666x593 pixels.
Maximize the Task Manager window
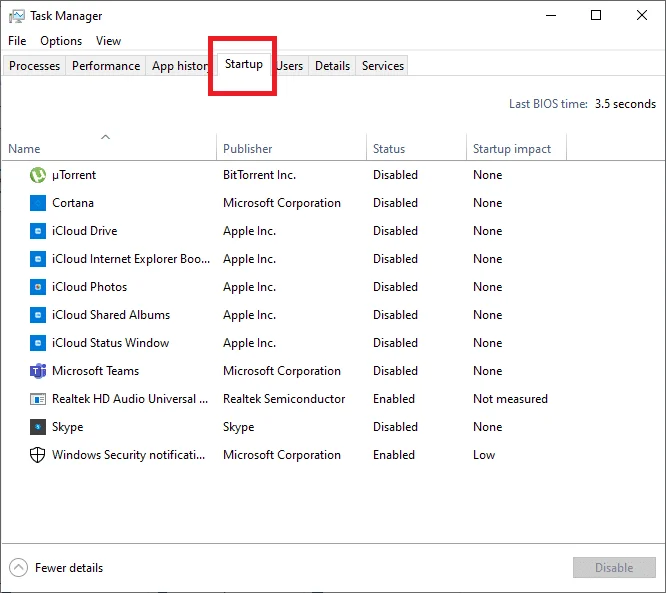pyautogui.click(x=596, y=16)
